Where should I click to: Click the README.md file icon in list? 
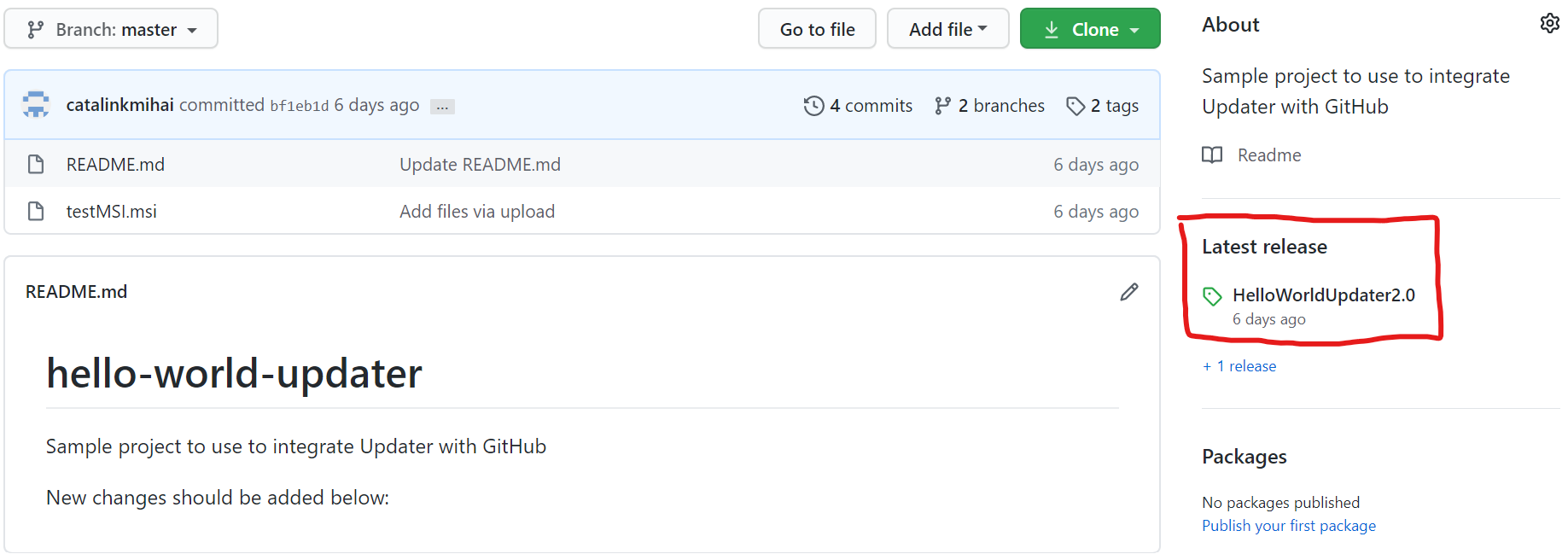[x=36, y=164]
